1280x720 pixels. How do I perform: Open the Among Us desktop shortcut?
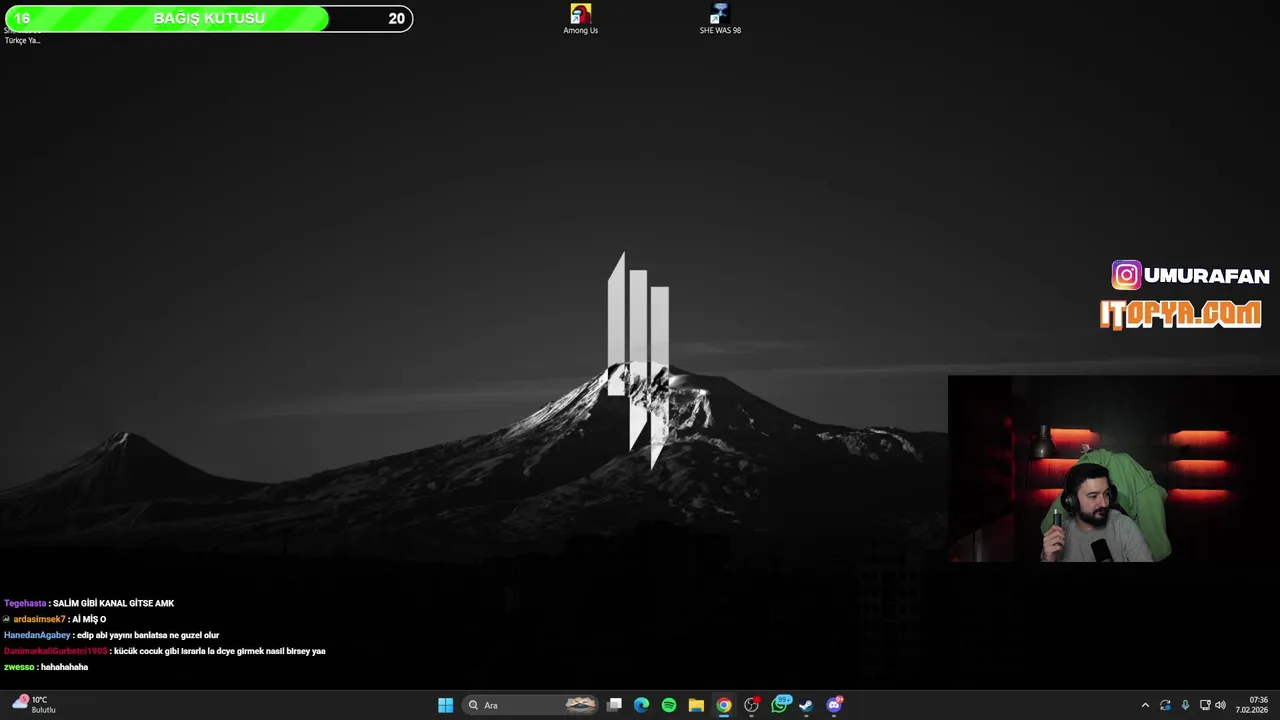pos(580,19)
